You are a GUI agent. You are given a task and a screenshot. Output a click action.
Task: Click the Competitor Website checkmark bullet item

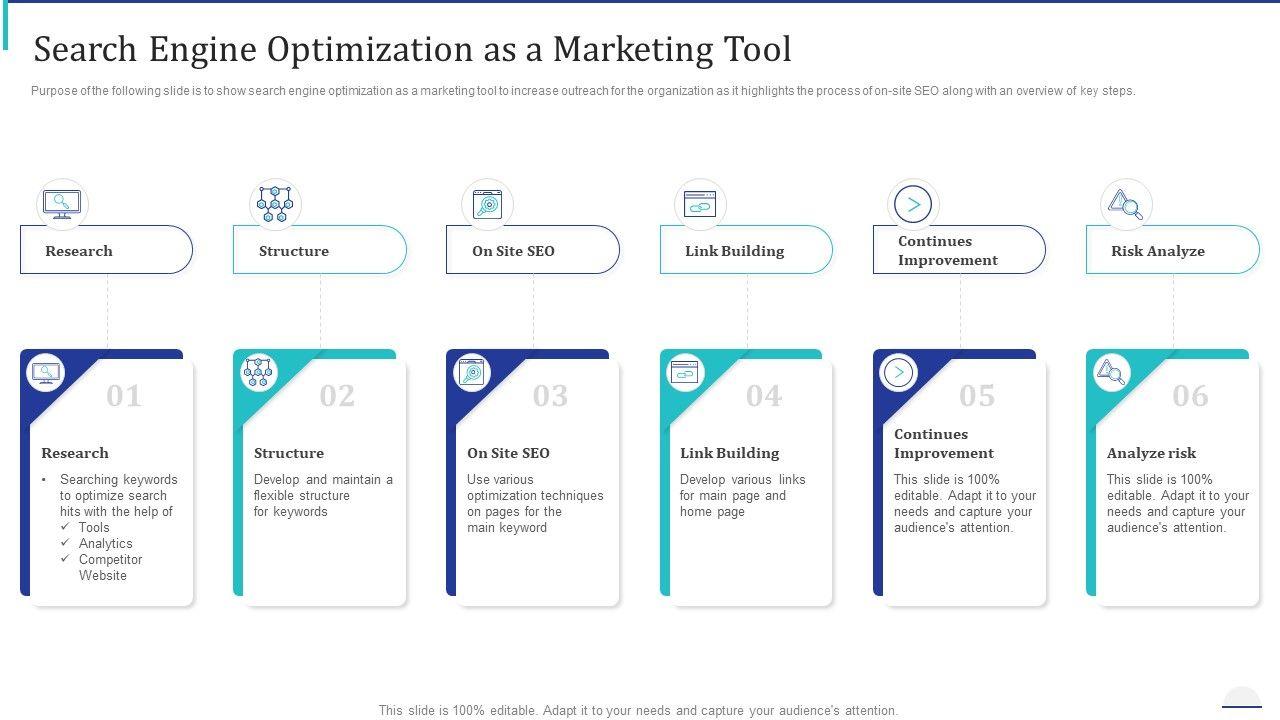tap(110, 567)
